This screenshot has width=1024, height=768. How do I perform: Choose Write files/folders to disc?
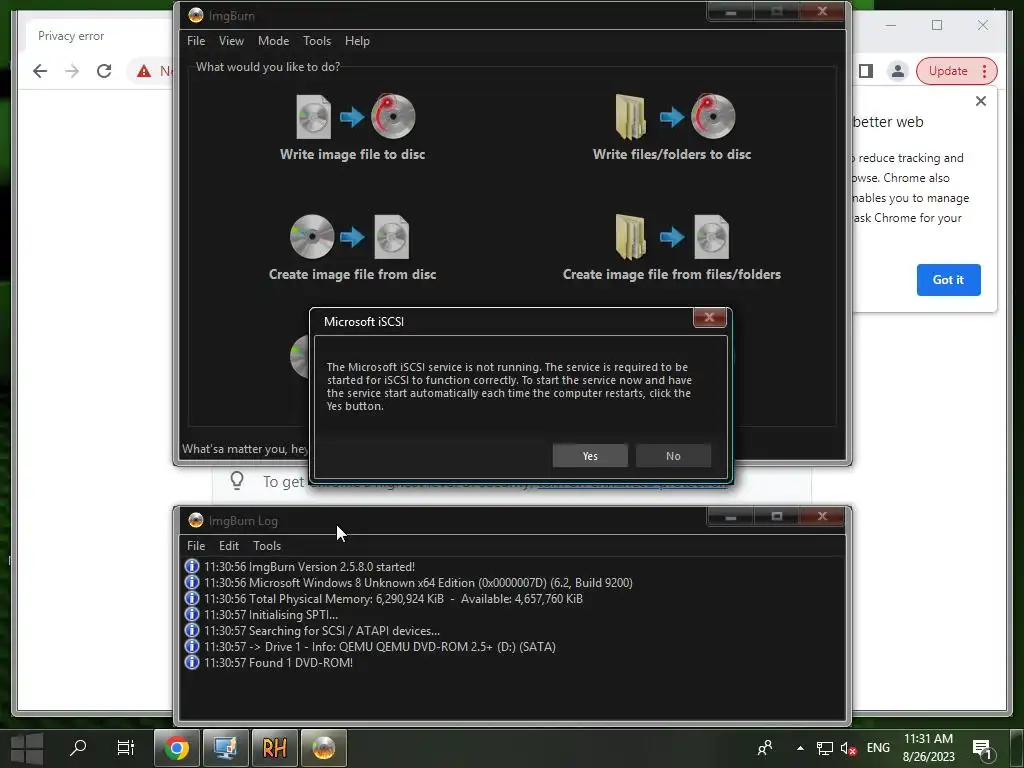pyautogui.click(x=672, y=127)
